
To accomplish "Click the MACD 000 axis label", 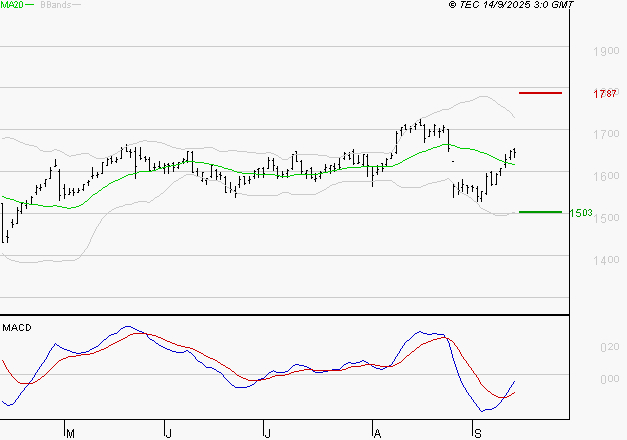I will pyautogui.click(x=608, y=379).
